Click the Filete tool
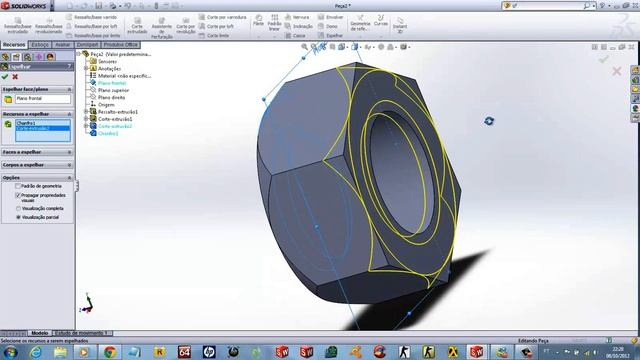 (x=258, y=20)
